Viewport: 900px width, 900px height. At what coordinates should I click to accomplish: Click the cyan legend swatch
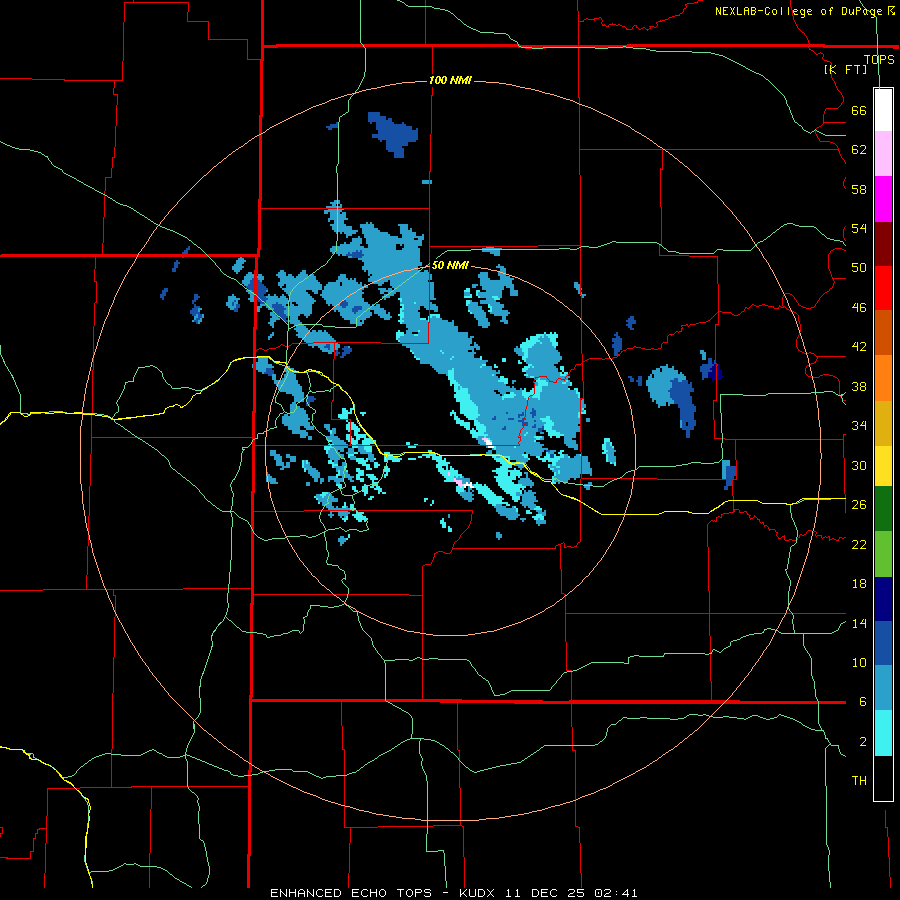883,733
